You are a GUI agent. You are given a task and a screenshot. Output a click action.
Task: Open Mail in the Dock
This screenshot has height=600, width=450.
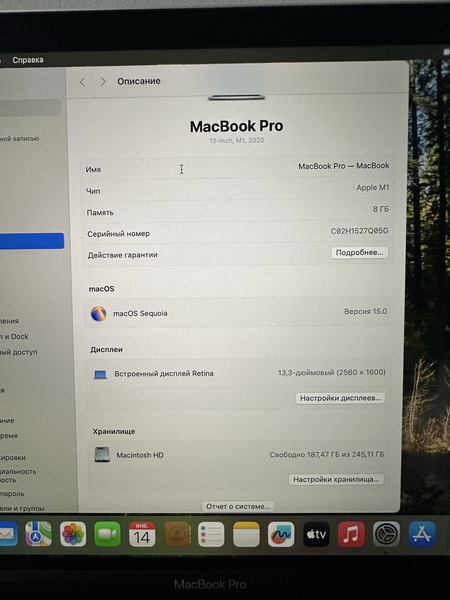[8, 534]
